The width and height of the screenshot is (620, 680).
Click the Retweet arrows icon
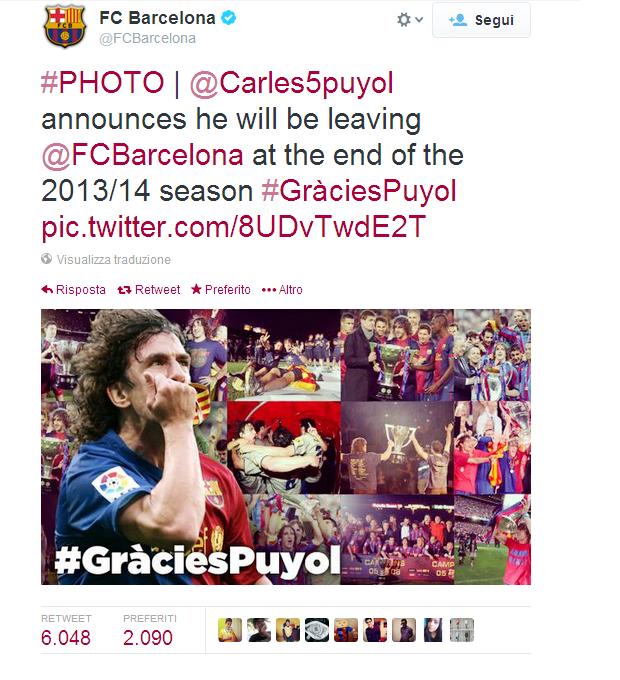pyautogui.click(x=124, y=290)
